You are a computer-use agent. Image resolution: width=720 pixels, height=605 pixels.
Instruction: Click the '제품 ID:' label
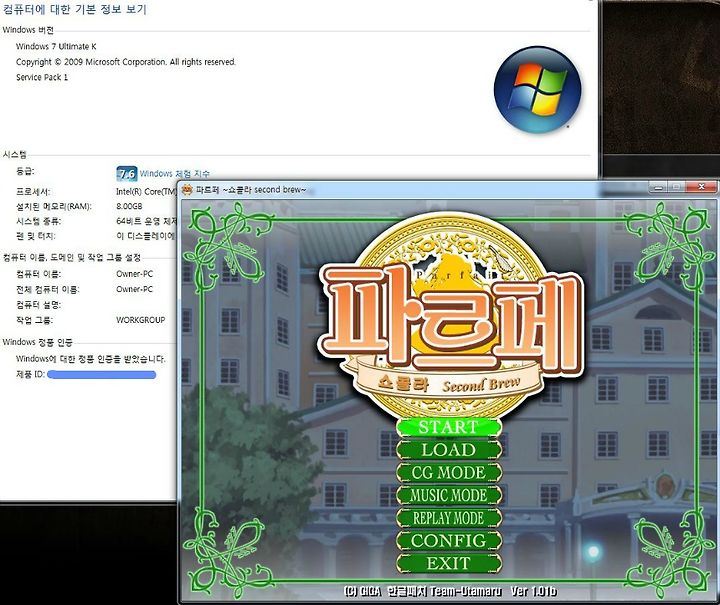30,375
